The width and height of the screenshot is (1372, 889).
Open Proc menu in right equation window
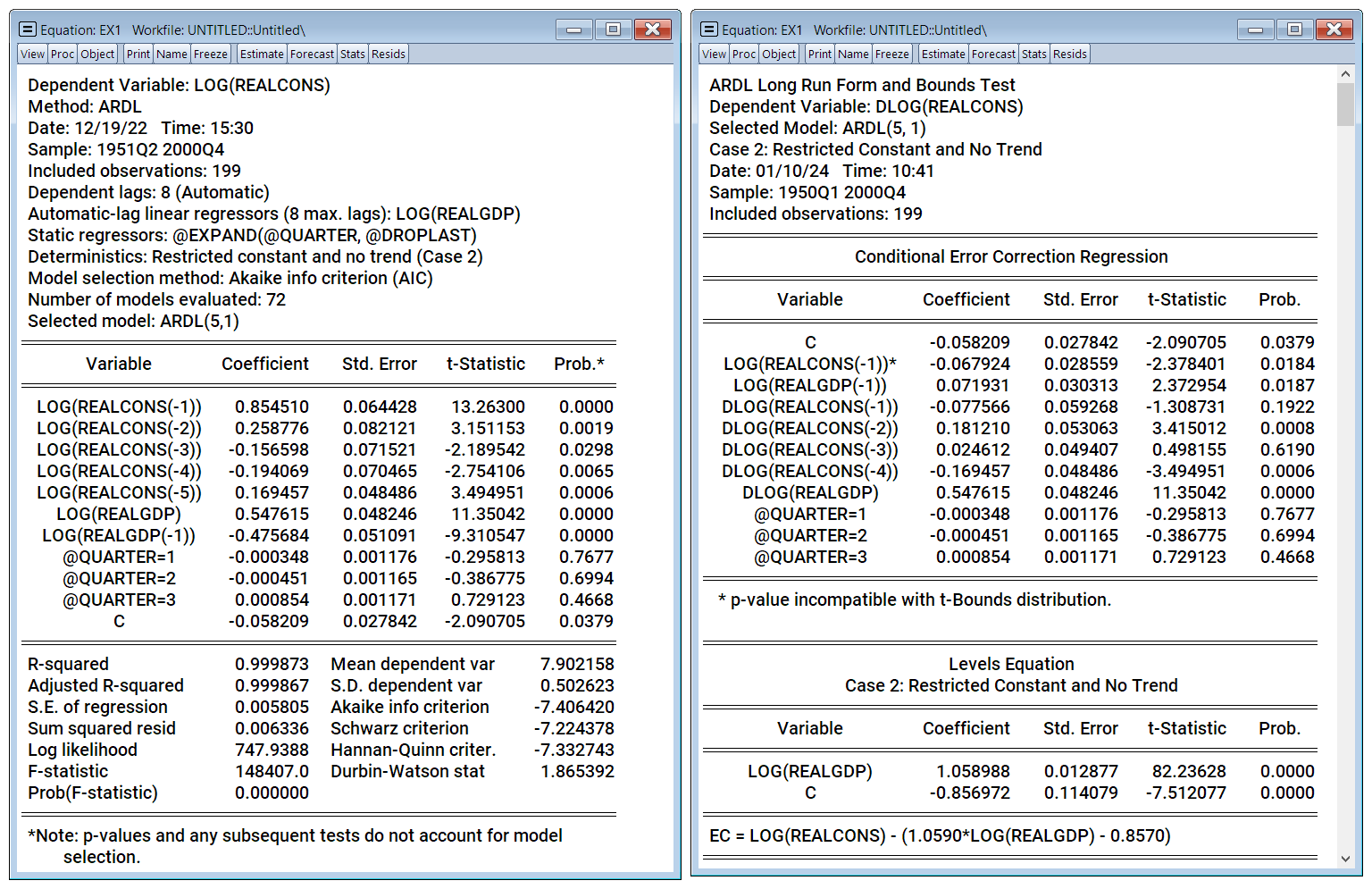pos(744,54)
